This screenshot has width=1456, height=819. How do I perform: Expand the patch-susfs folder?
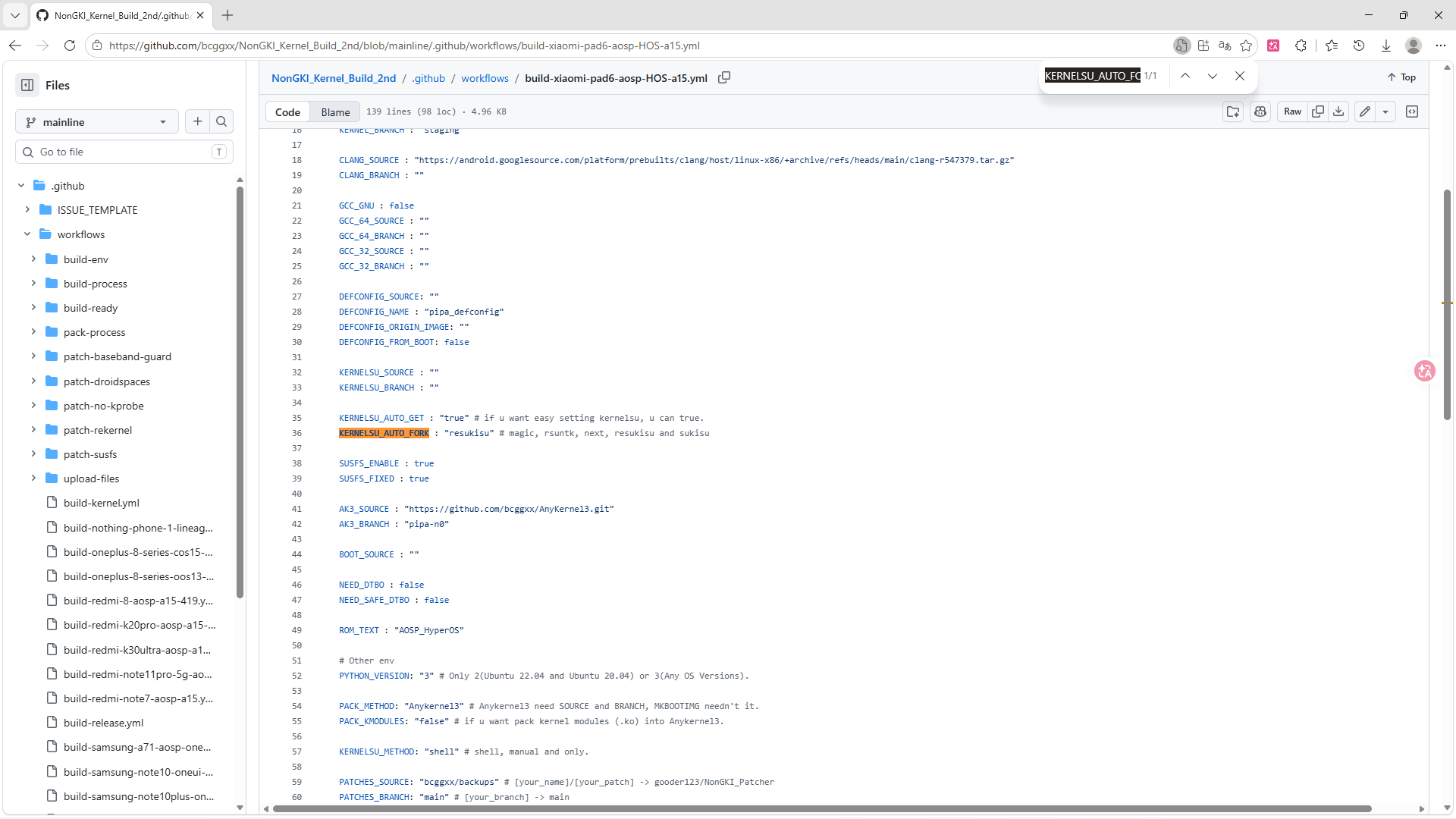[x=33, y=454]
